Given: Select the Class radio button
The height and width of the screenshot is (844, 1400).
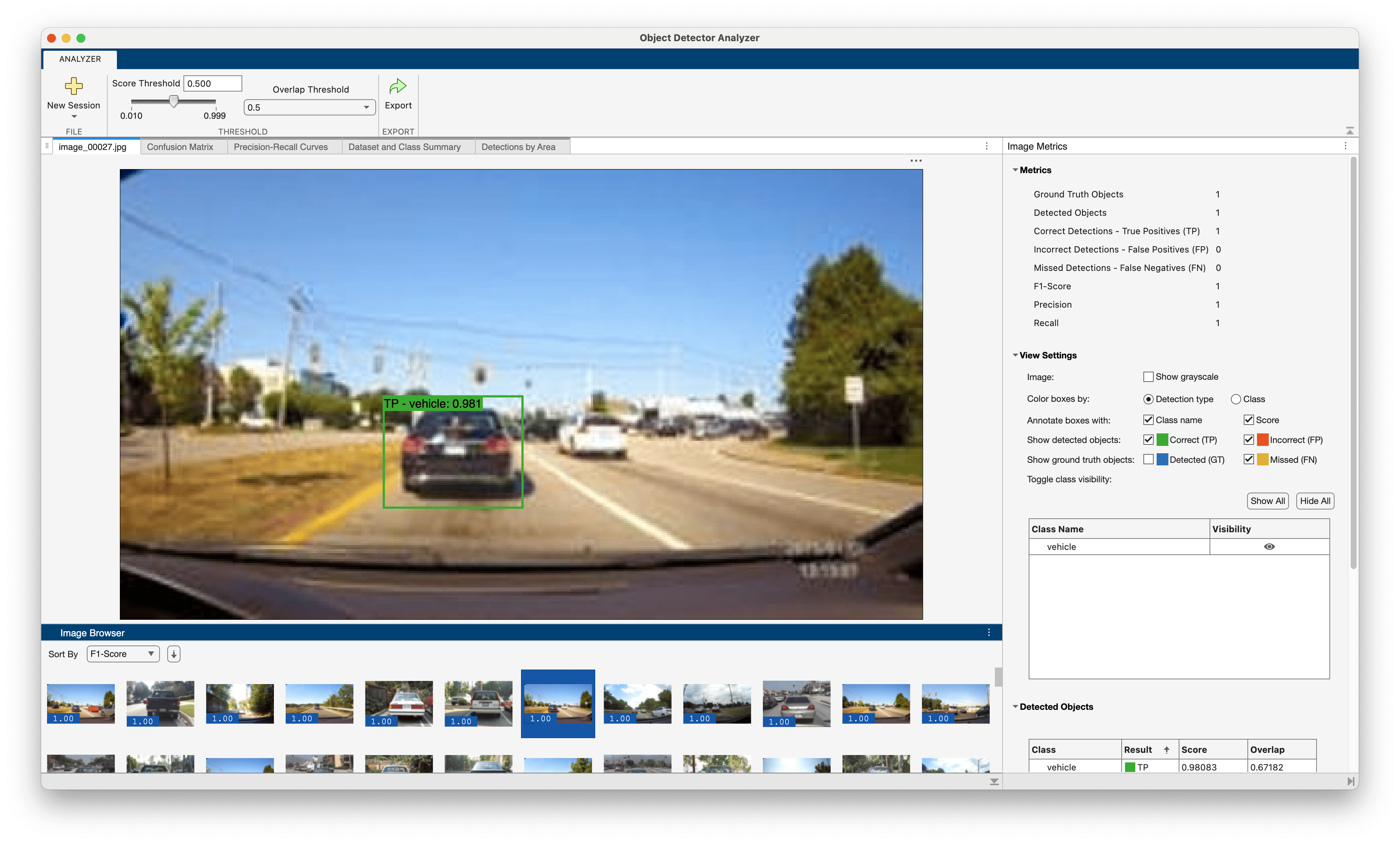Looking at the screenshot, I should [1236, 399].
